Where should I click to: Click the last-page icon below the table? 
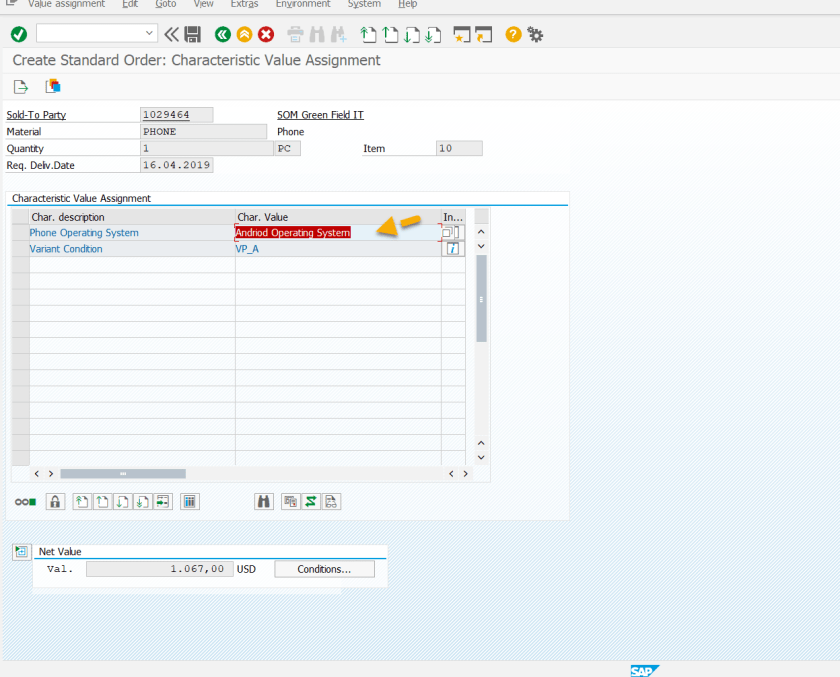(x=142, y=502)
